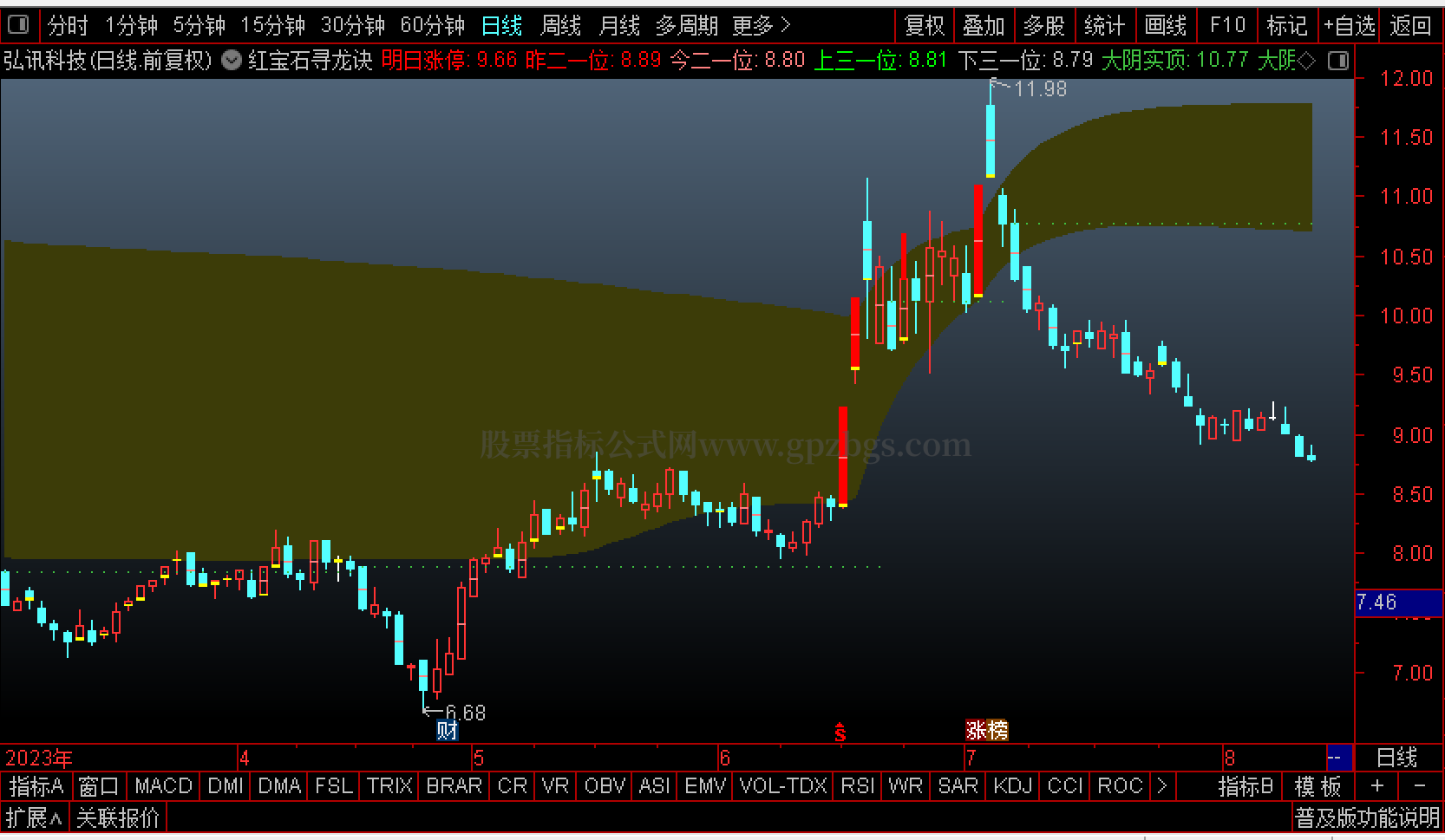This screenshot has width=1445, height=840.
Task: Switch to the 周线 weekly period
Action: pos(560,26)
